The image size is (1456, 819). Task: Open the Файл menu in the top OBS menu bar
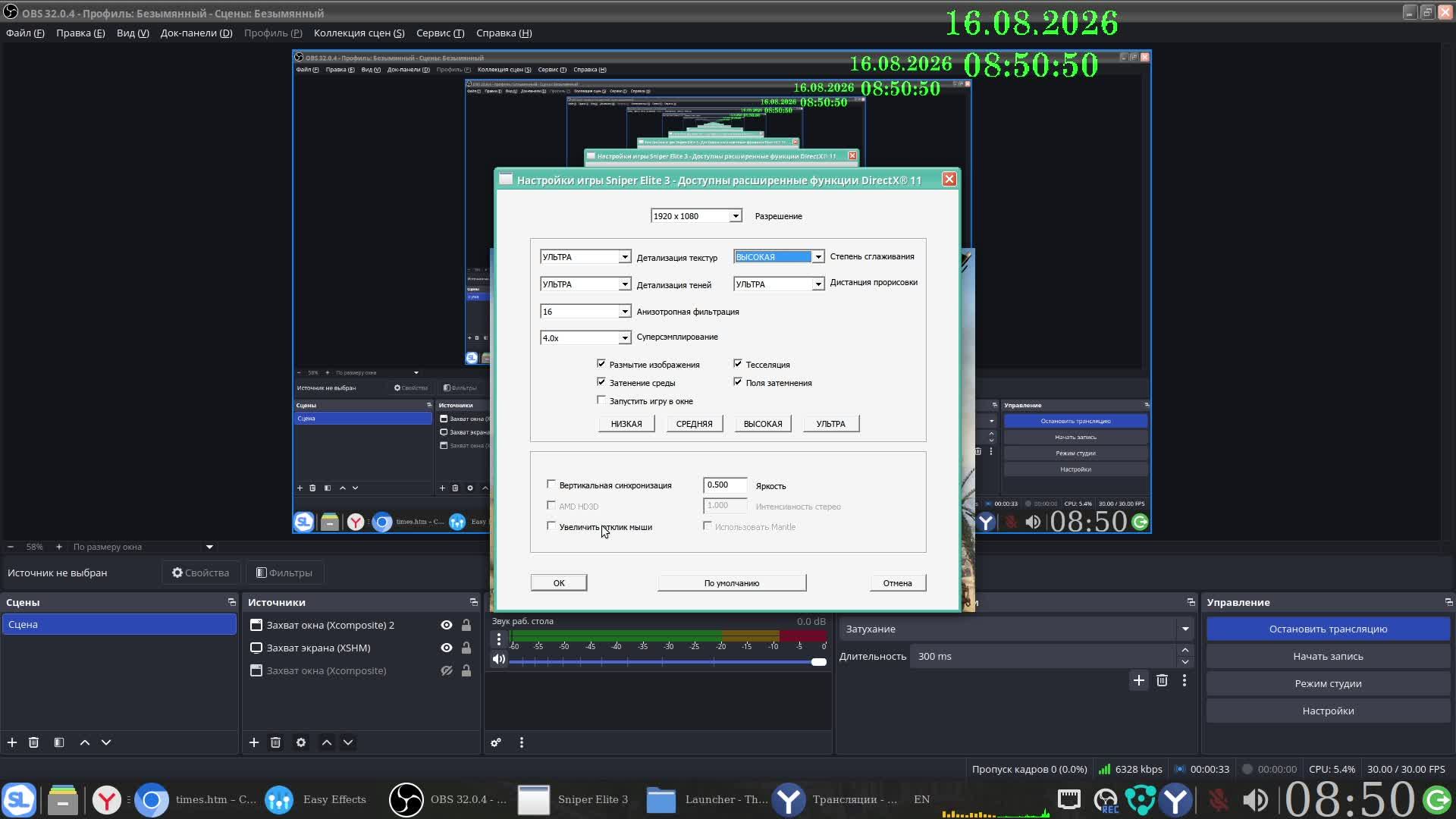[x=25, y=33]
